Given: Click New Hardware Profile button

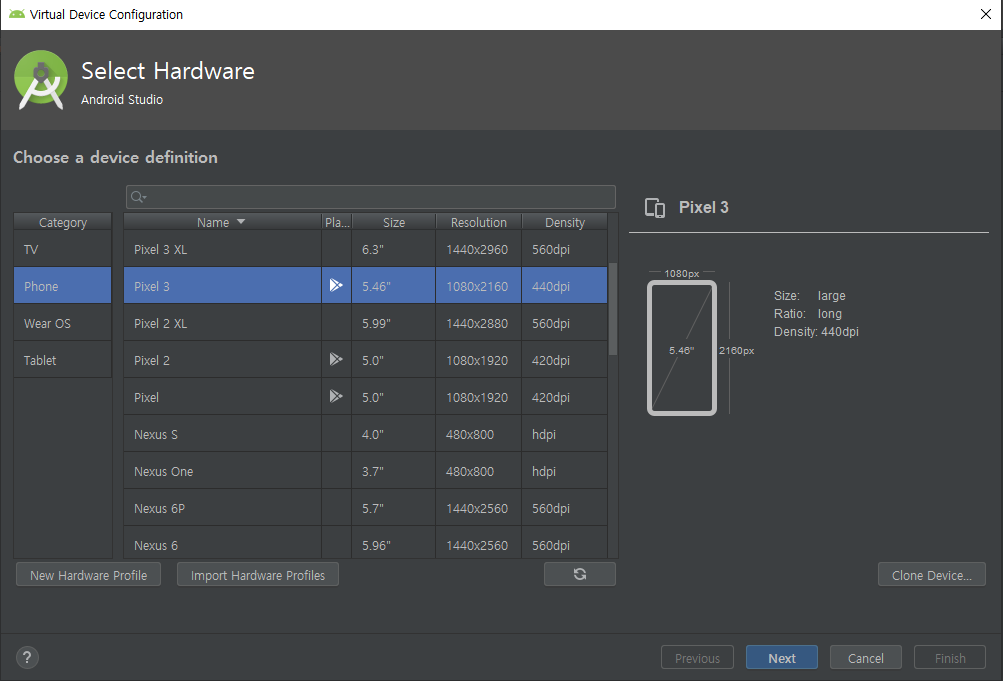Looking at the screenshot, I should pos(88,575).
